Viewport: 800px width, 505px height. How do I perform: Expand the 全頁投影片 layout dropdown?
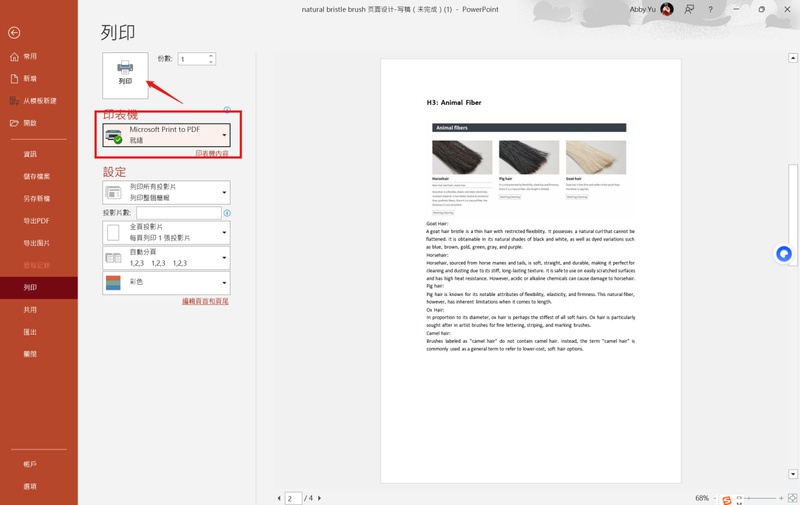click(166, 232)
